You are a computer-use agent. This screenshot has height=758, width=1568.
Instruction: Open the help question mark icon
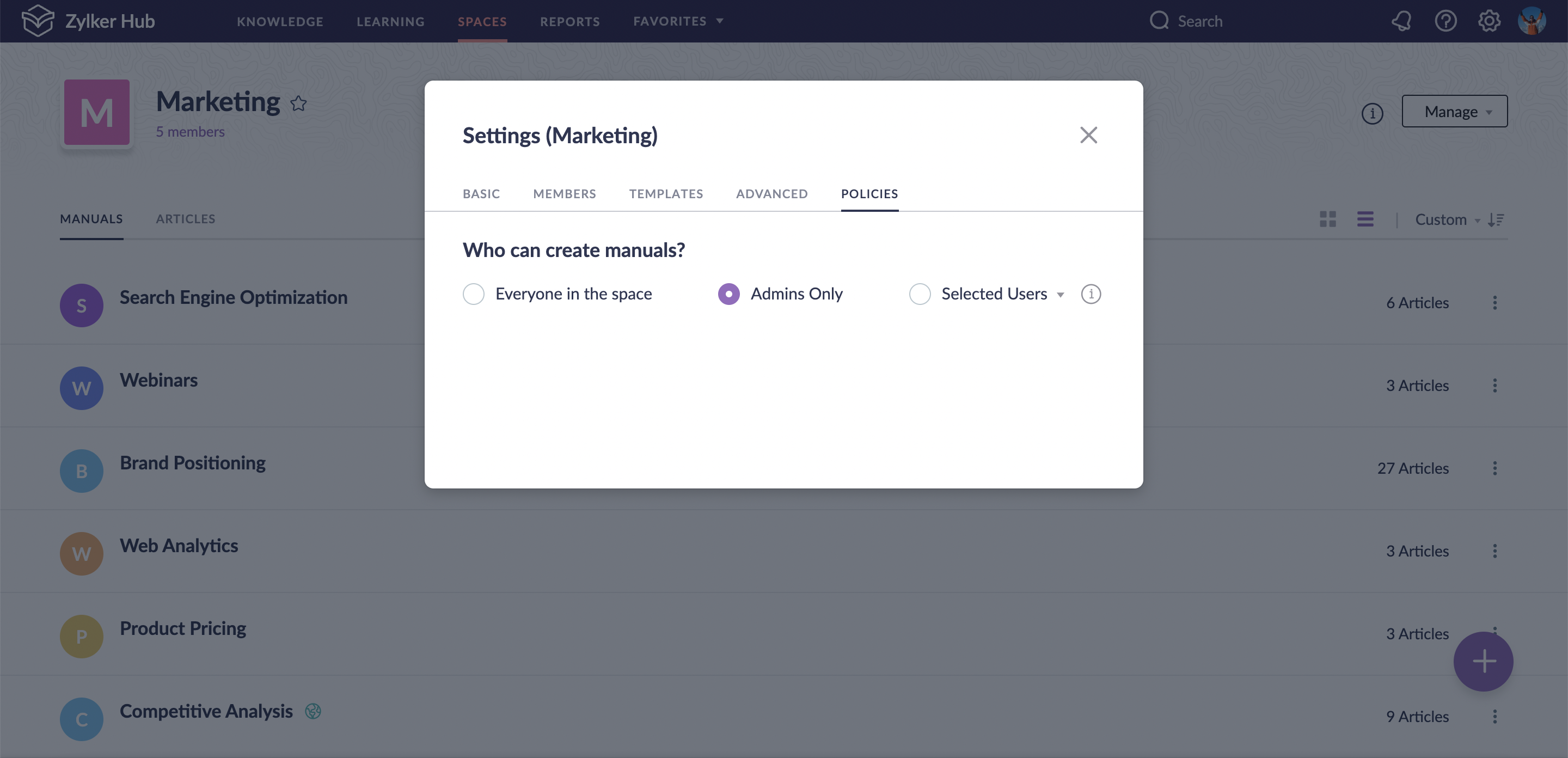(1445, 21)
